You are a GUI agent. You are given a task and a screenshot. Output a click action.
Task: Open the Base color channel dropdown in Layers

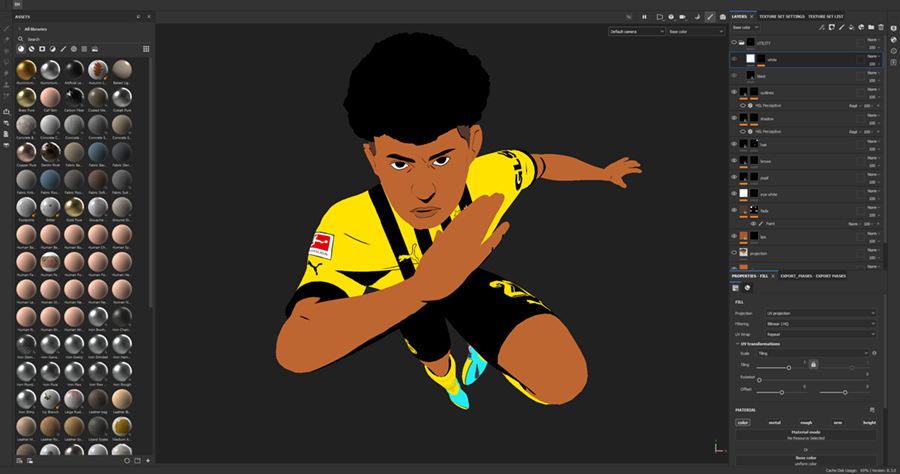tap(746, 28)
